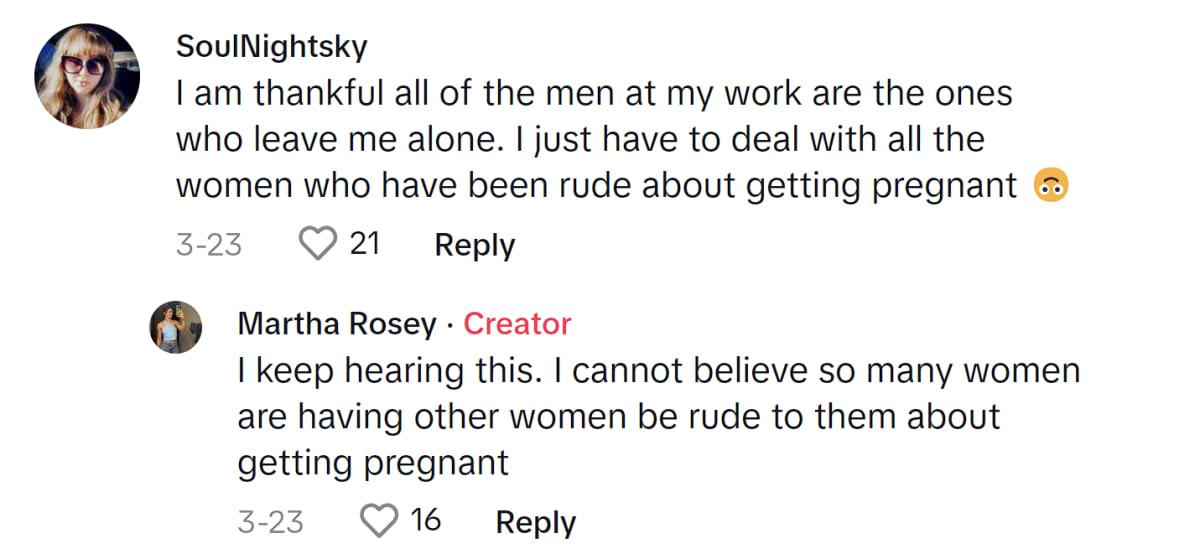Click the line 'women who have been rude'
Image resolution: width=1200 pixels, height=559 pixels.
pos(596,187)
